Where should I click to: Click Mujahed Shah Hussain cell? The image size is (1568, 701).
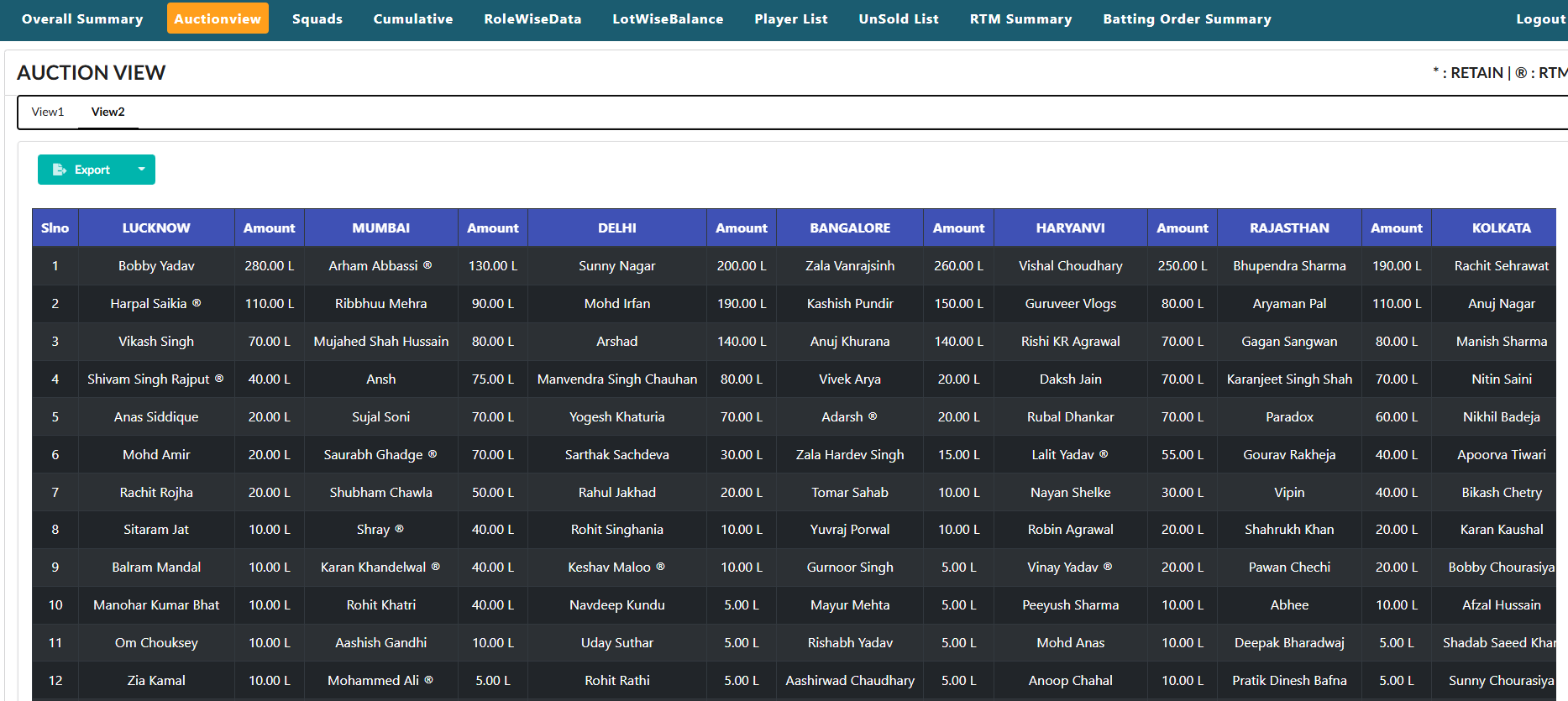pyautogui.click(x=381, y=341)
